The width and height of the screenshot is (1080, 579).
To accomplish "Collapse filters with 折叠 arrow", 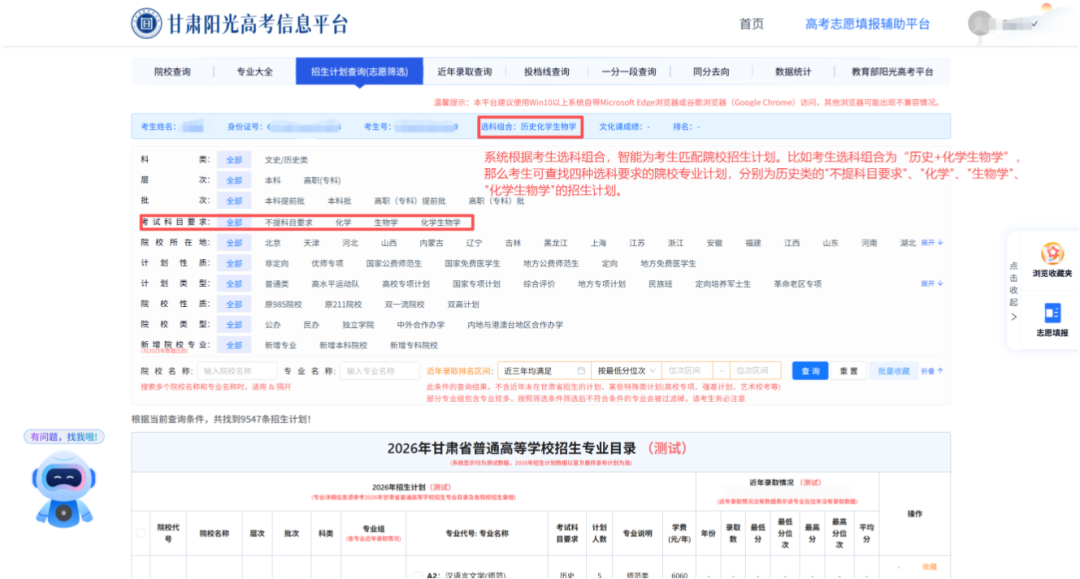I will click(x=932, y=371).
